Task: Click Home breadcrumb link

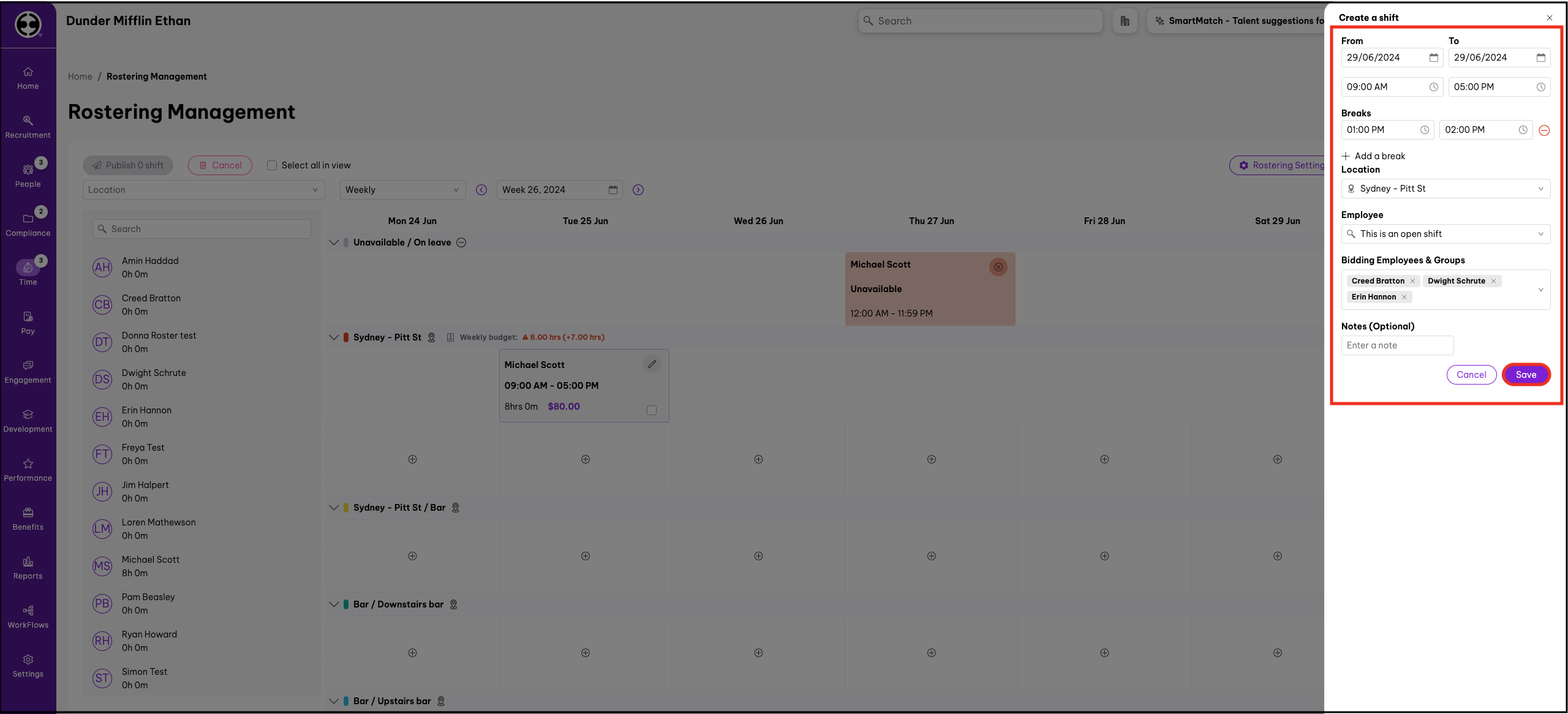Action: pos(80,77)
